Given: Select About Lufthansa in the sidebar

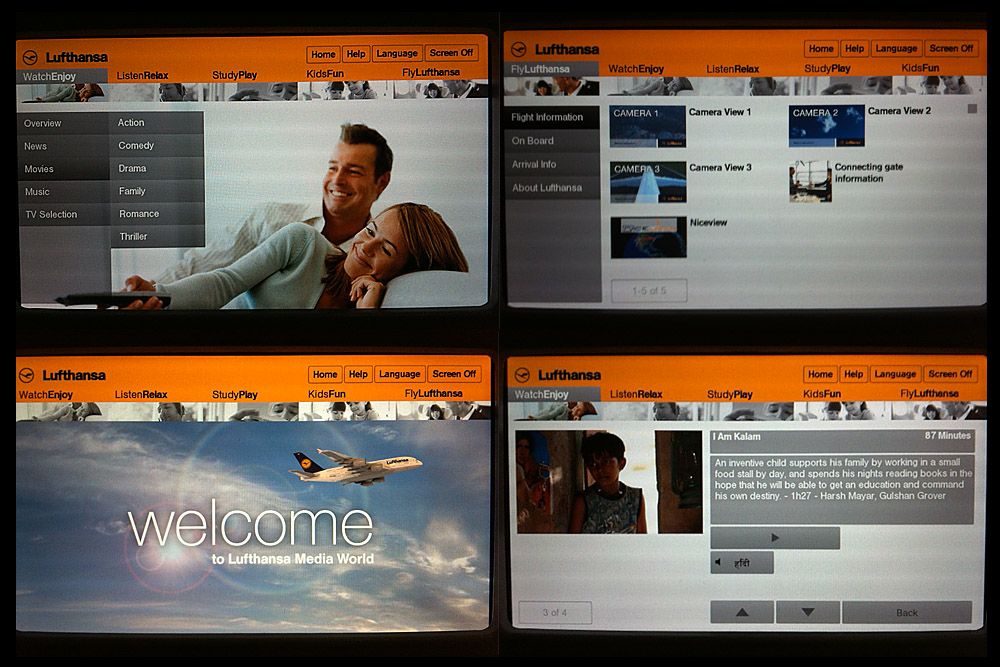Looking at the screenshot, I should tap(552, 188).
